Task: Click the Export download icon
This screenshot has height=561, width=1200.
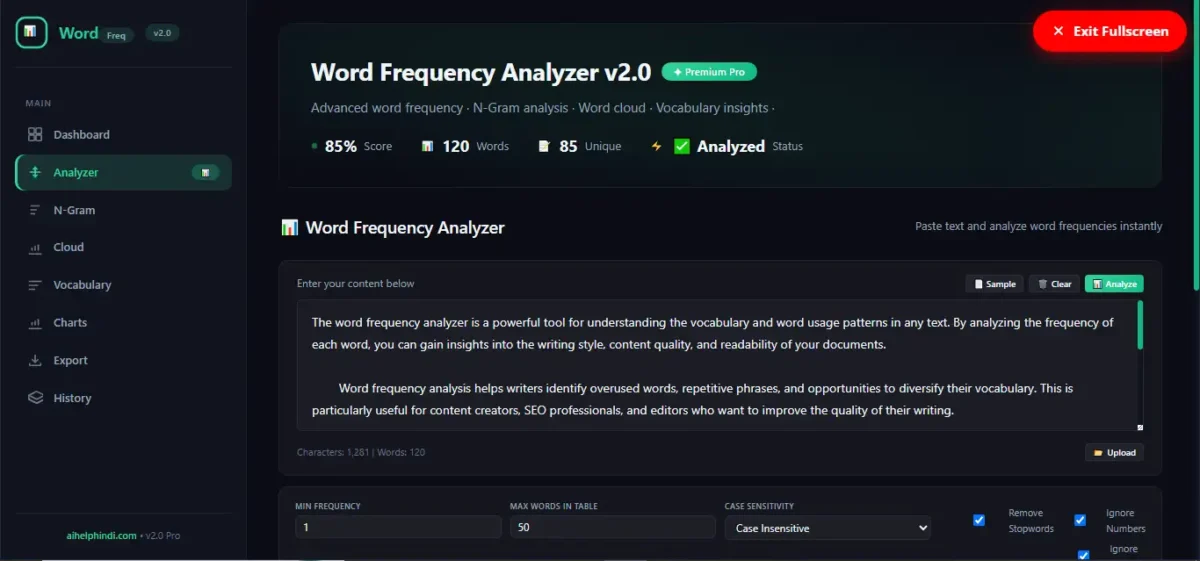Action: click(35, 360)
